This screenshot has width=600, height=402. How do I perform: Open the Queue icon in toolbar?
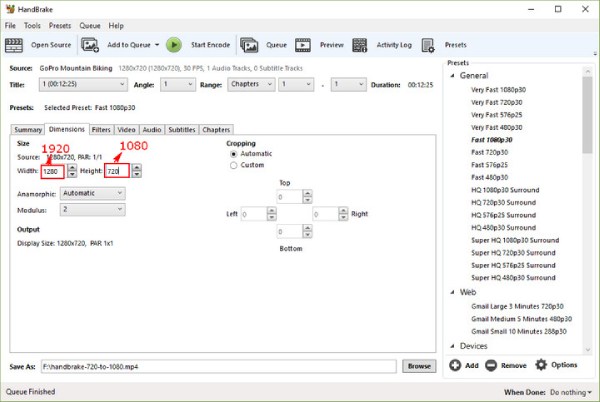pyautogui.click(x=249, y=45)
